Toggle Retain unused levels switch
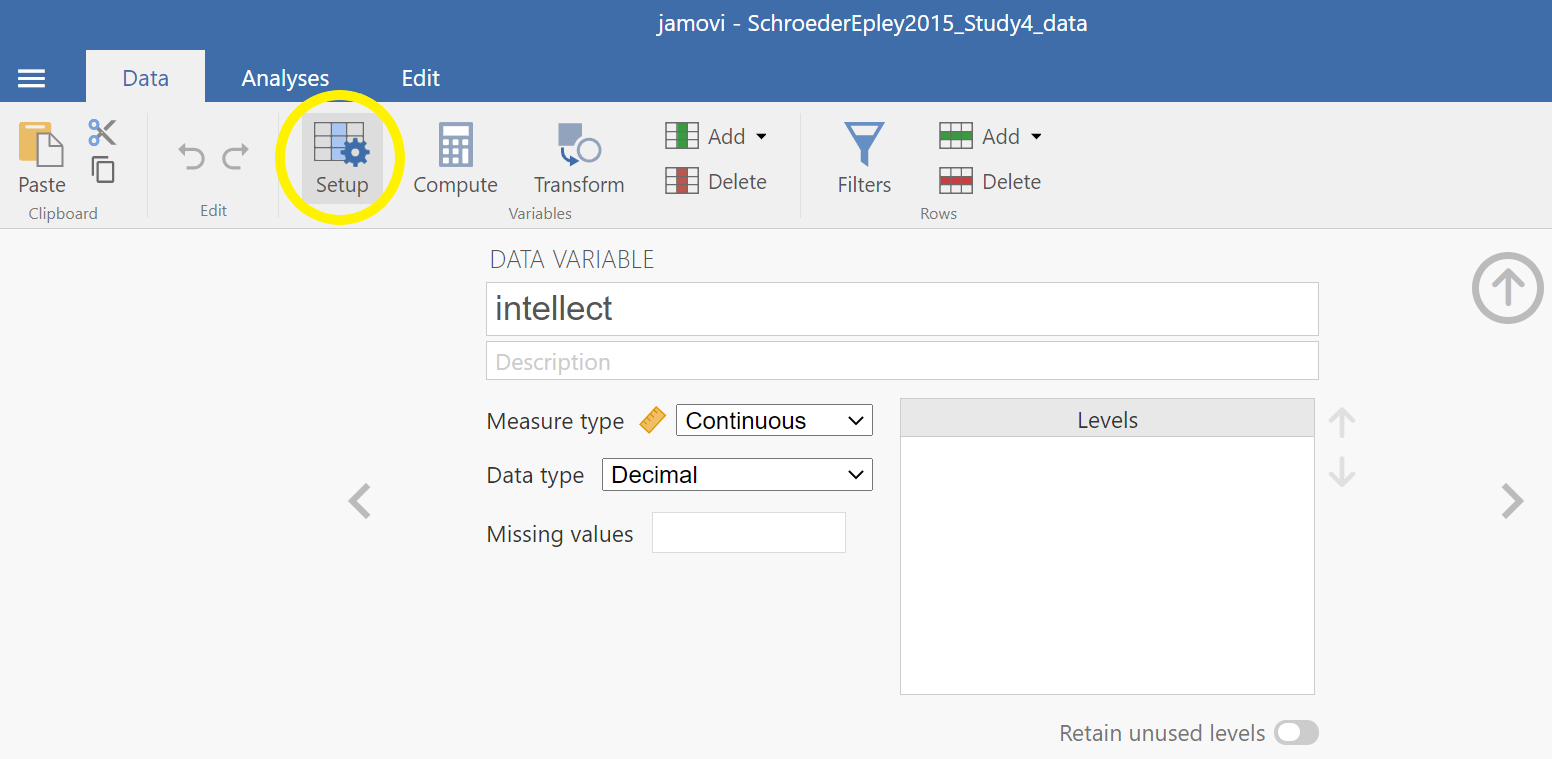The image size is (1552, 759). tap(1296, 733)
